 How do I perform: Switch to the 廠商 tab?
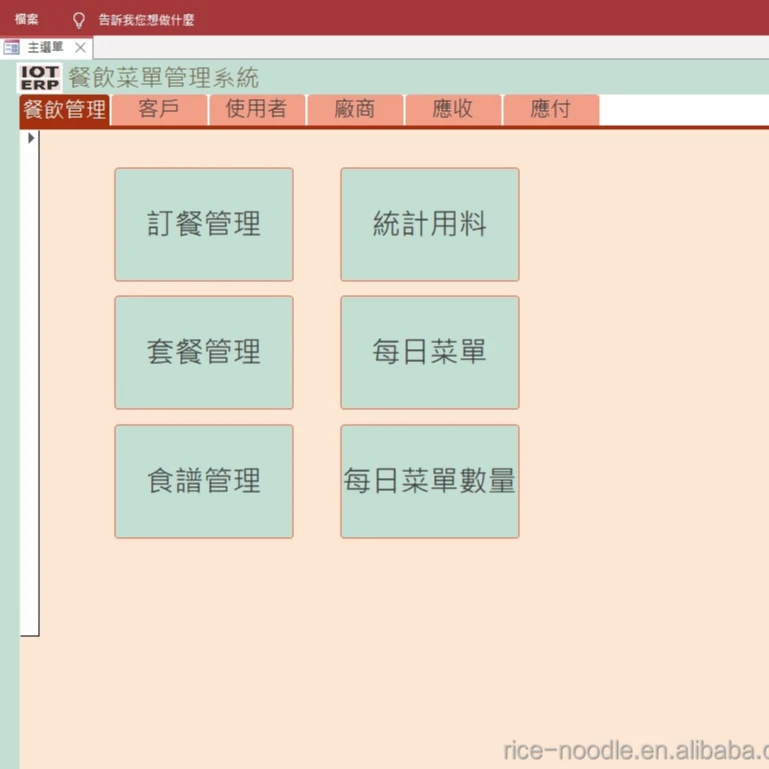(355, 109)
